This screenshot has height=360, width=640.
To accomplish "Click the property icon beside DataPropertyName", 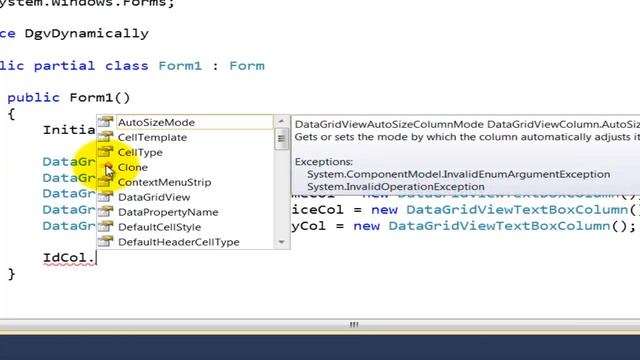I will [x=105, y=211].
